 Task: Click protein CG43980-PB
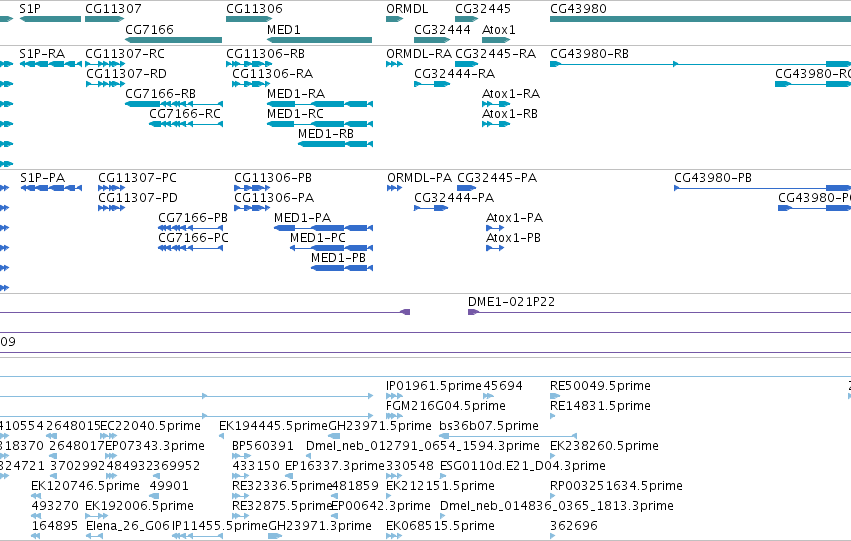[x=763, y=188]
